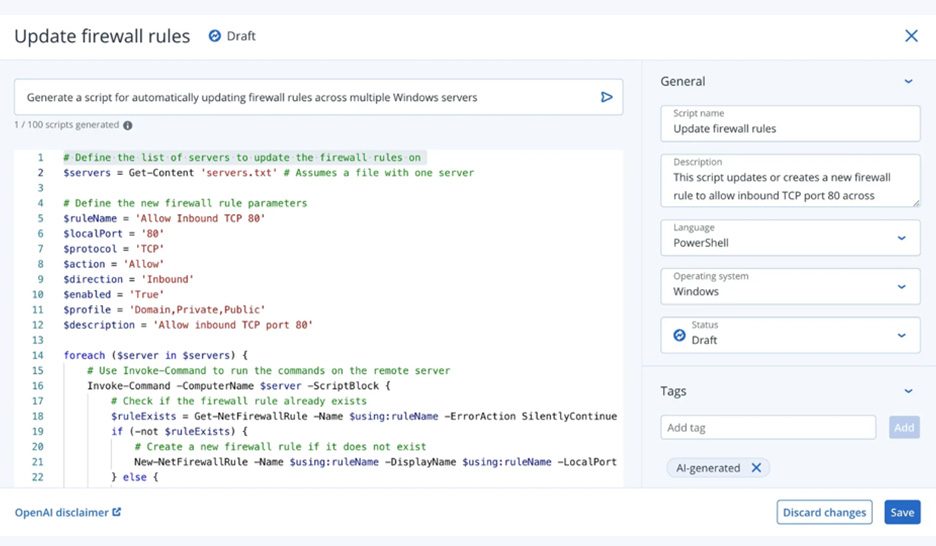This screenshot has height=546, width=936.
Task: Click the Draft icon in Status field
Action: click(679, 335)
